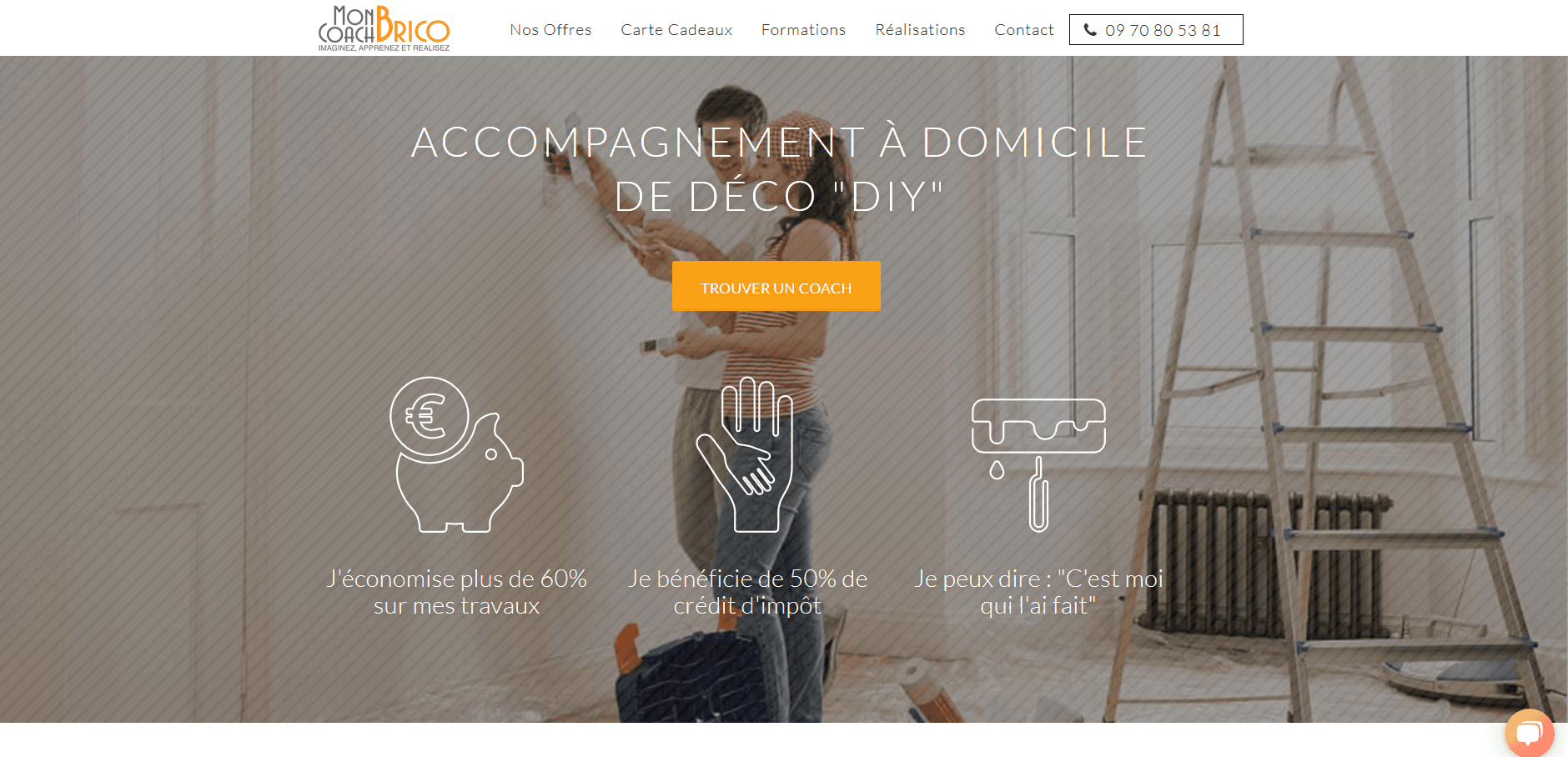Click the logo tagline Imaginez, apprenez et réalisez

(384, 48)
